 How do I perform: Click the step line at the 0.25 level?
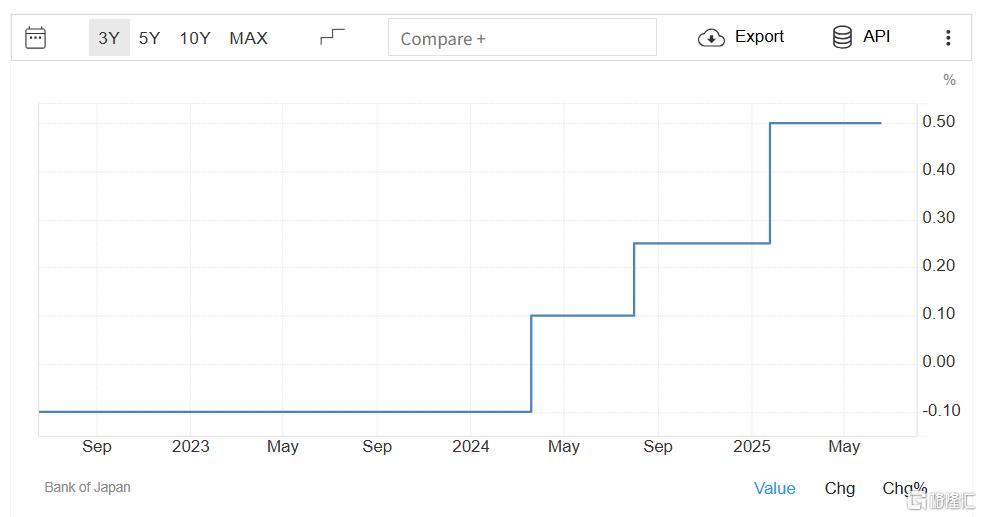pyautogui.click(x=702, y=243)
